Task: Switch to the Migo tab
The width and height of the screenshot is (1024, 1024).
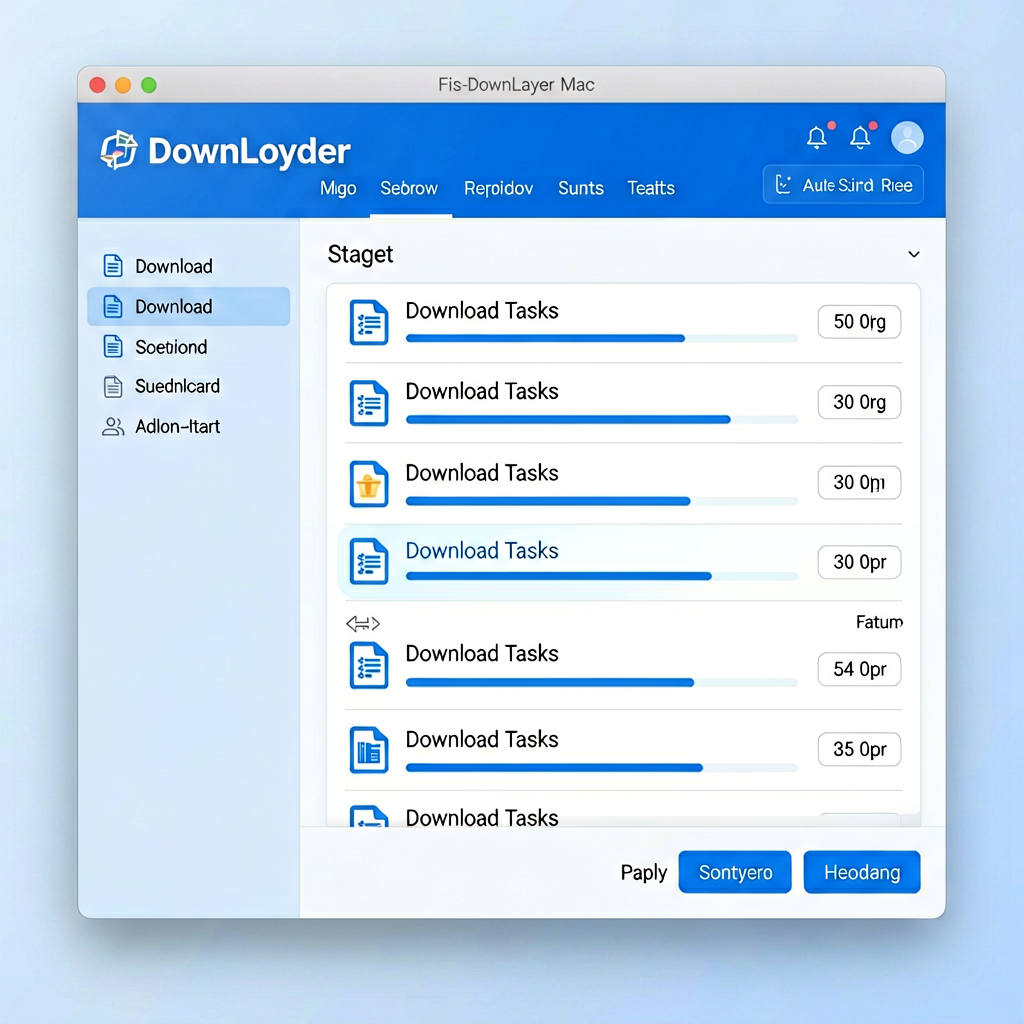Action: [338, 189]
